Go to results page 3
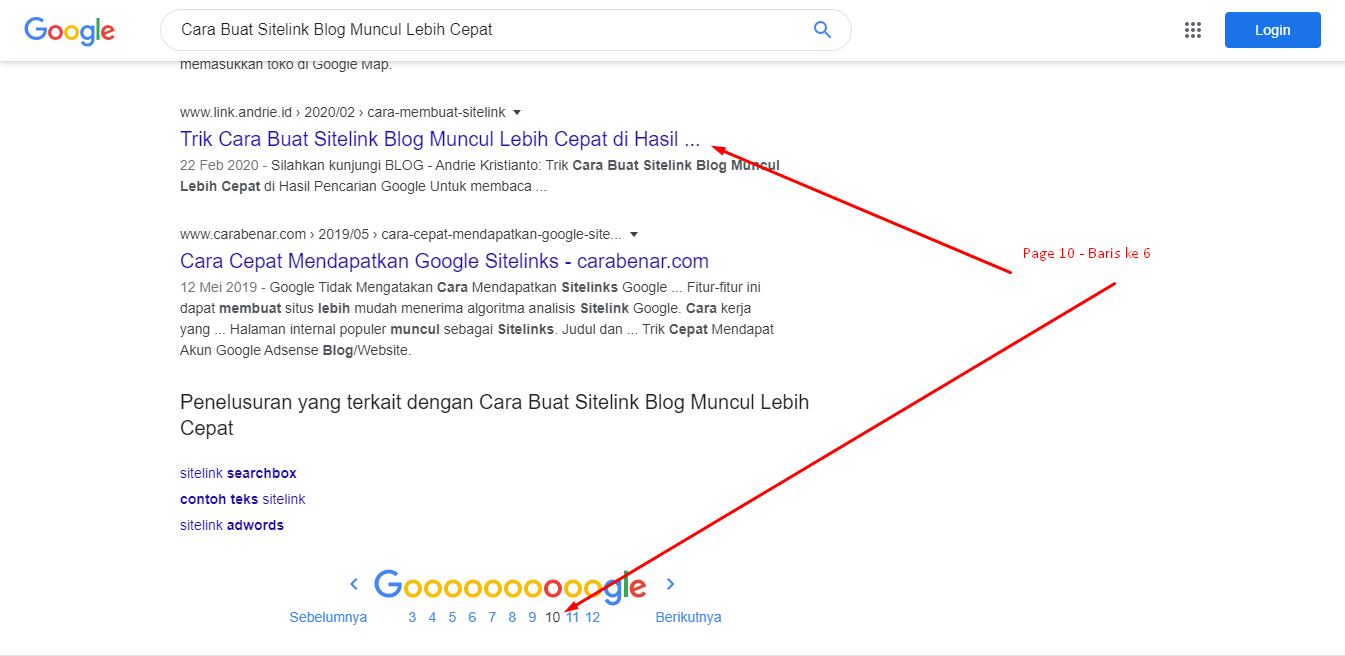This screenshot has height=656, width=1345. 412,617
